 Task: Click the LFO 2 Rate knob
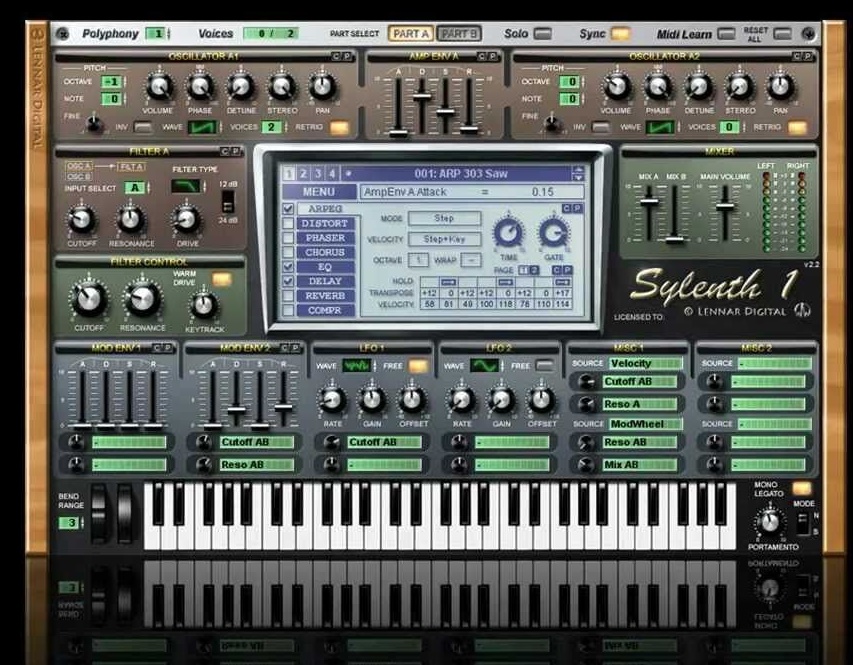pyautogui.click(x=461, y=401)
